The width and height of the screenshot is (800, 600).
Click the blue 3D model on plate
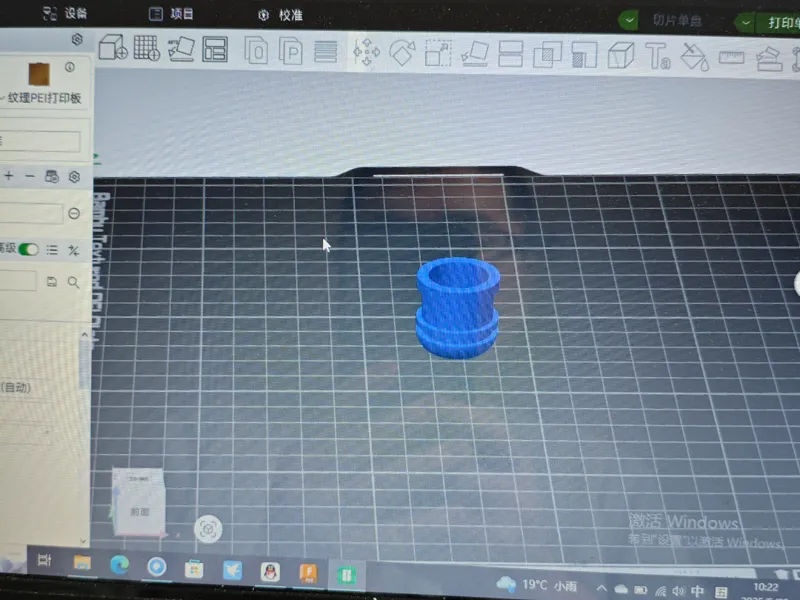pyautogui.click(x=458, y=308)
